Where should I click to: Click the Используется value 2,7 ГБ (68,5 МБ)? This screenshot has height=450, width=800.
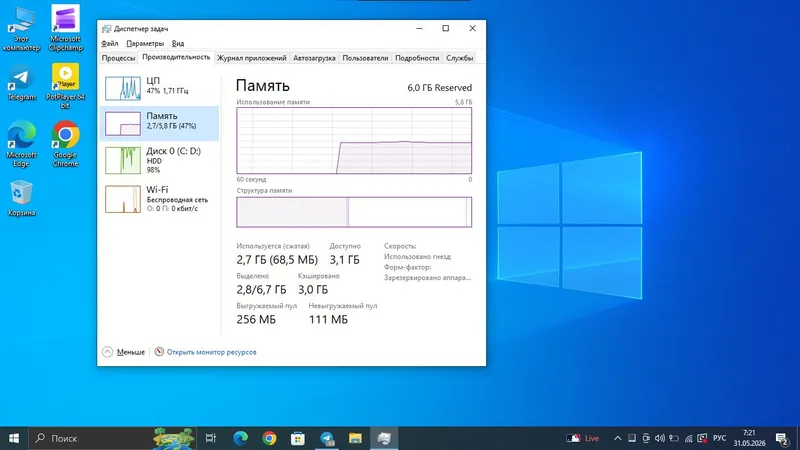[277, 260]
